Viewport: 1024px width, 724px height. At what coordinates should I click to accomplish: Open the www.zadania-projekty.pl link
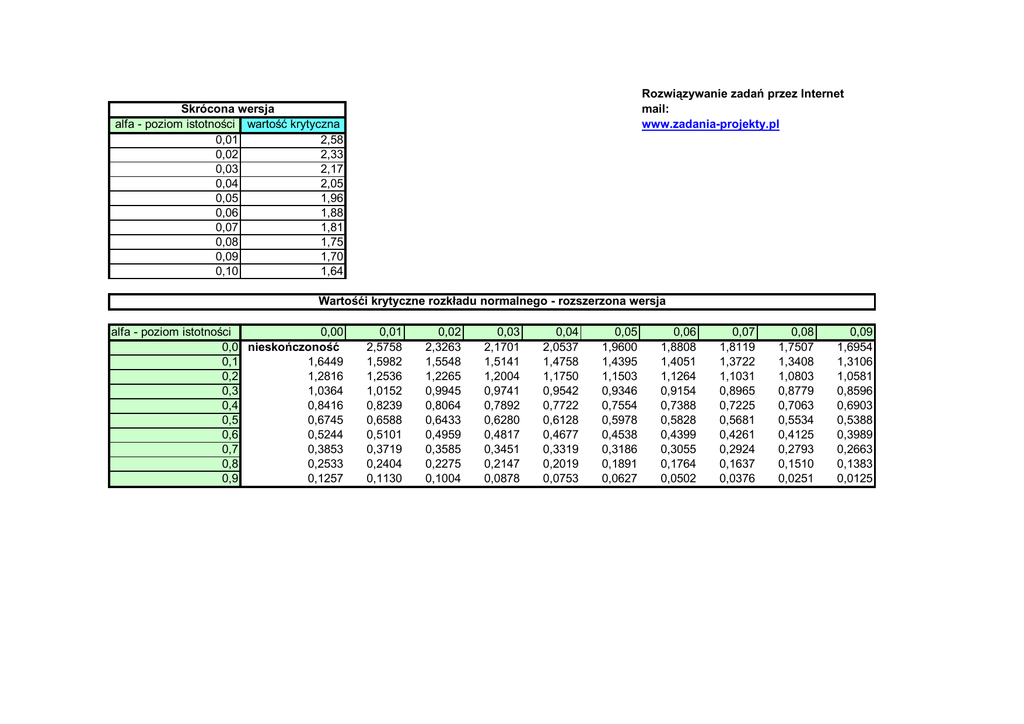click(709, 124)
